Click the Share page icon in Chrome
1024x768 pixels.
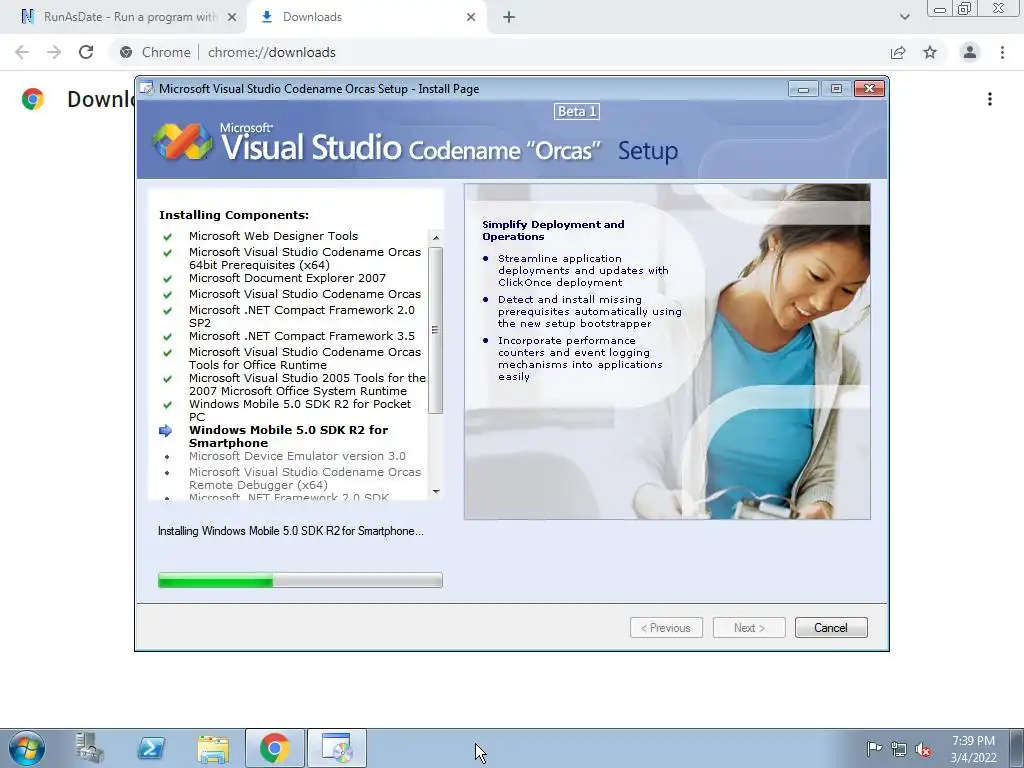pyautogui.click(x=898, y=52)
